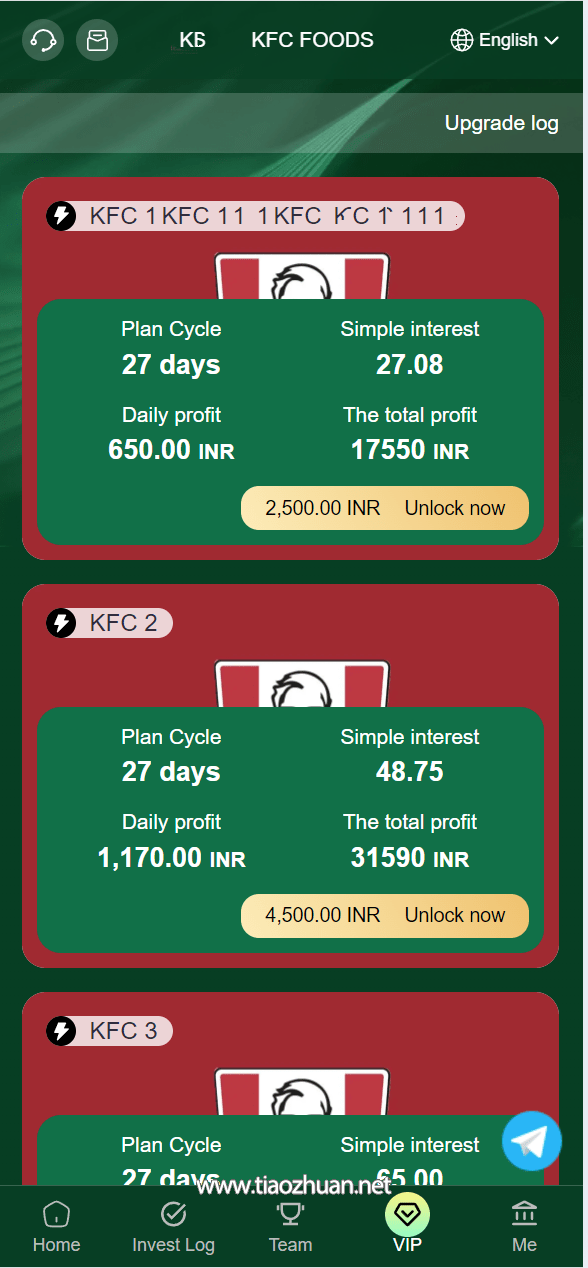The height and width of the screenshot is (1268, 588).
Task: Tap the lightning bolt icon beside KFC 2
Action: [62, 623]
